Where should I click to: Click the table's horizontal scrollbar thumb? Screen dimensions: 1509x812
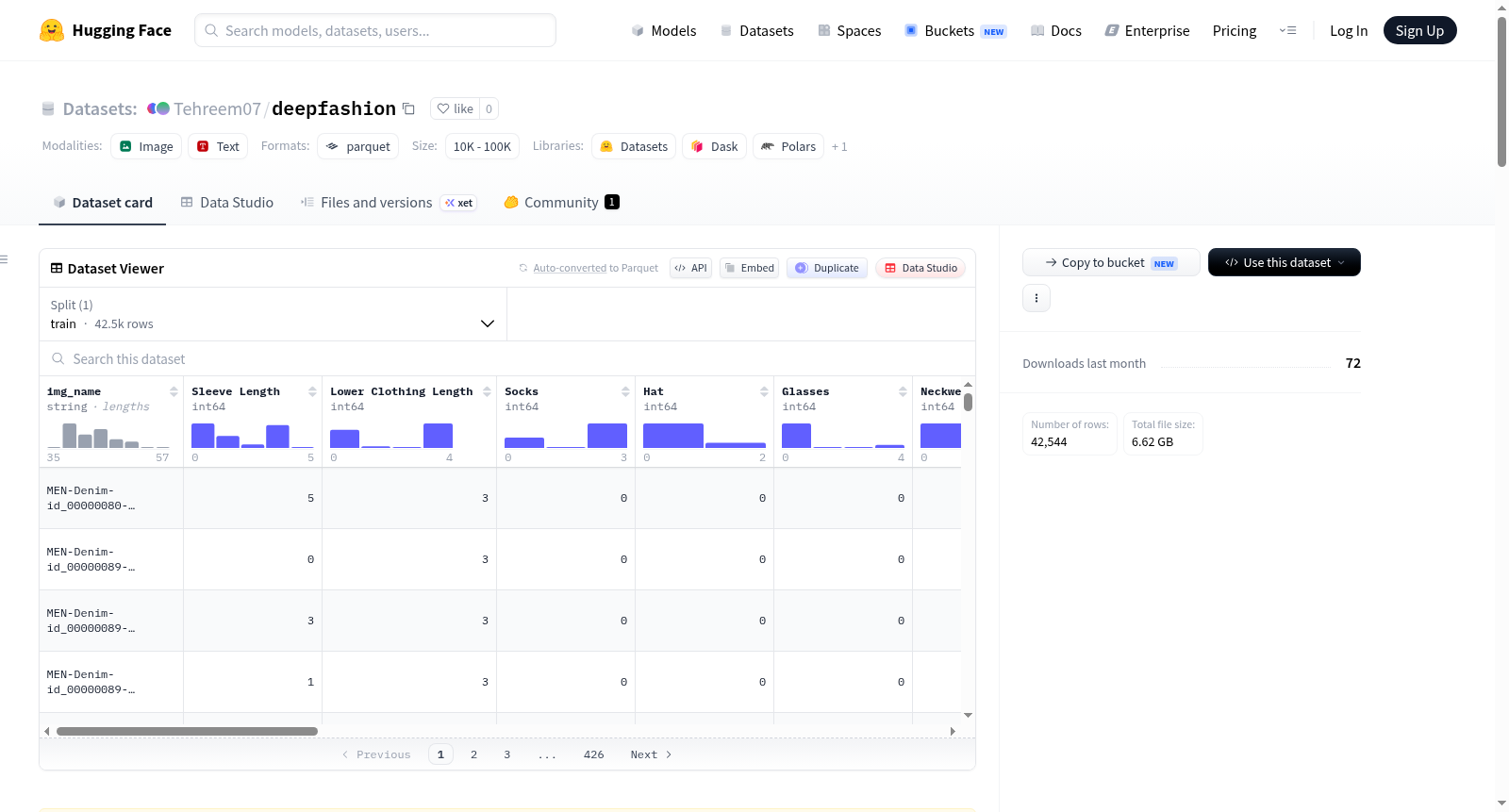click(x=187, y=731)
